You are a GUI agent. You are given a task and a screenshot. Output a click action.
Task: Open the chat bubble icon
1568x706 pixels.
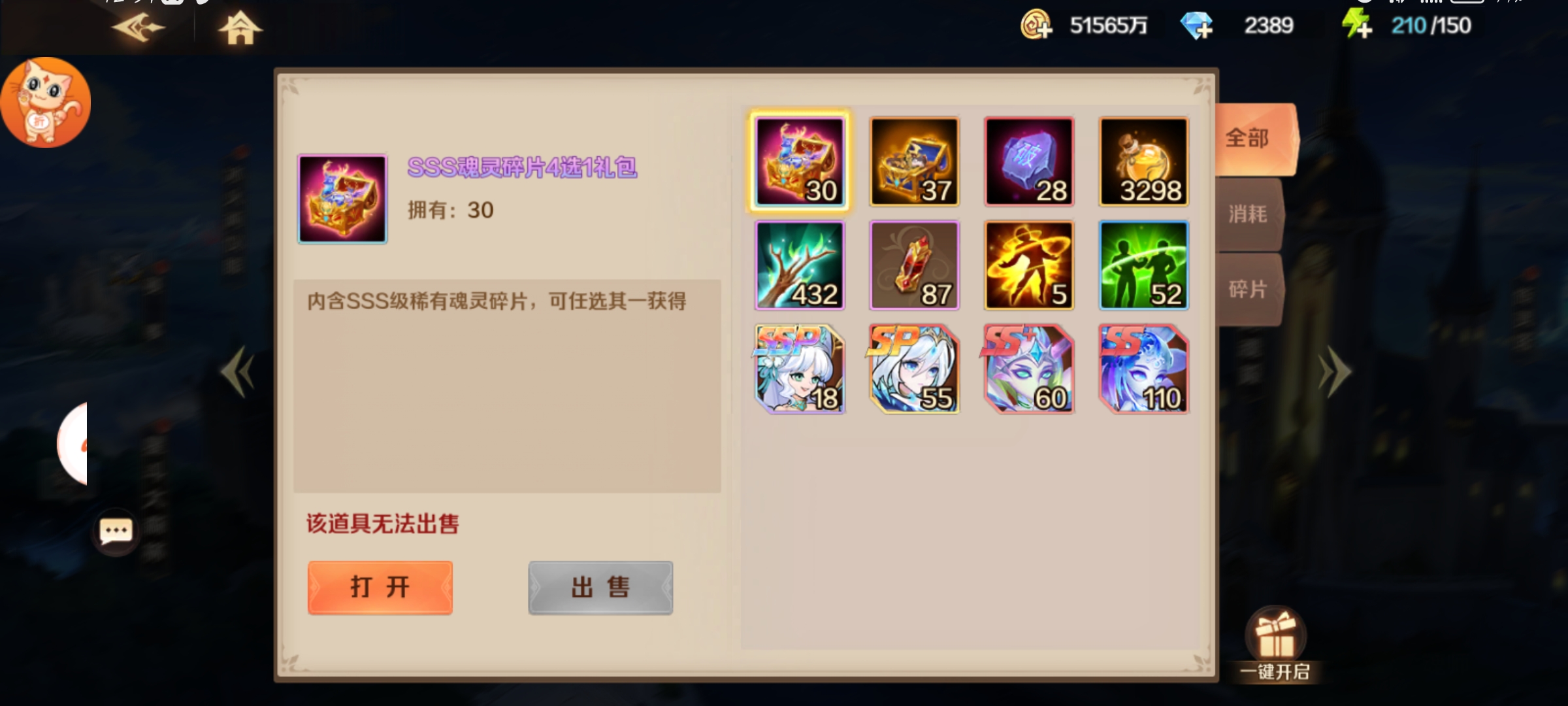click(116, 531)
